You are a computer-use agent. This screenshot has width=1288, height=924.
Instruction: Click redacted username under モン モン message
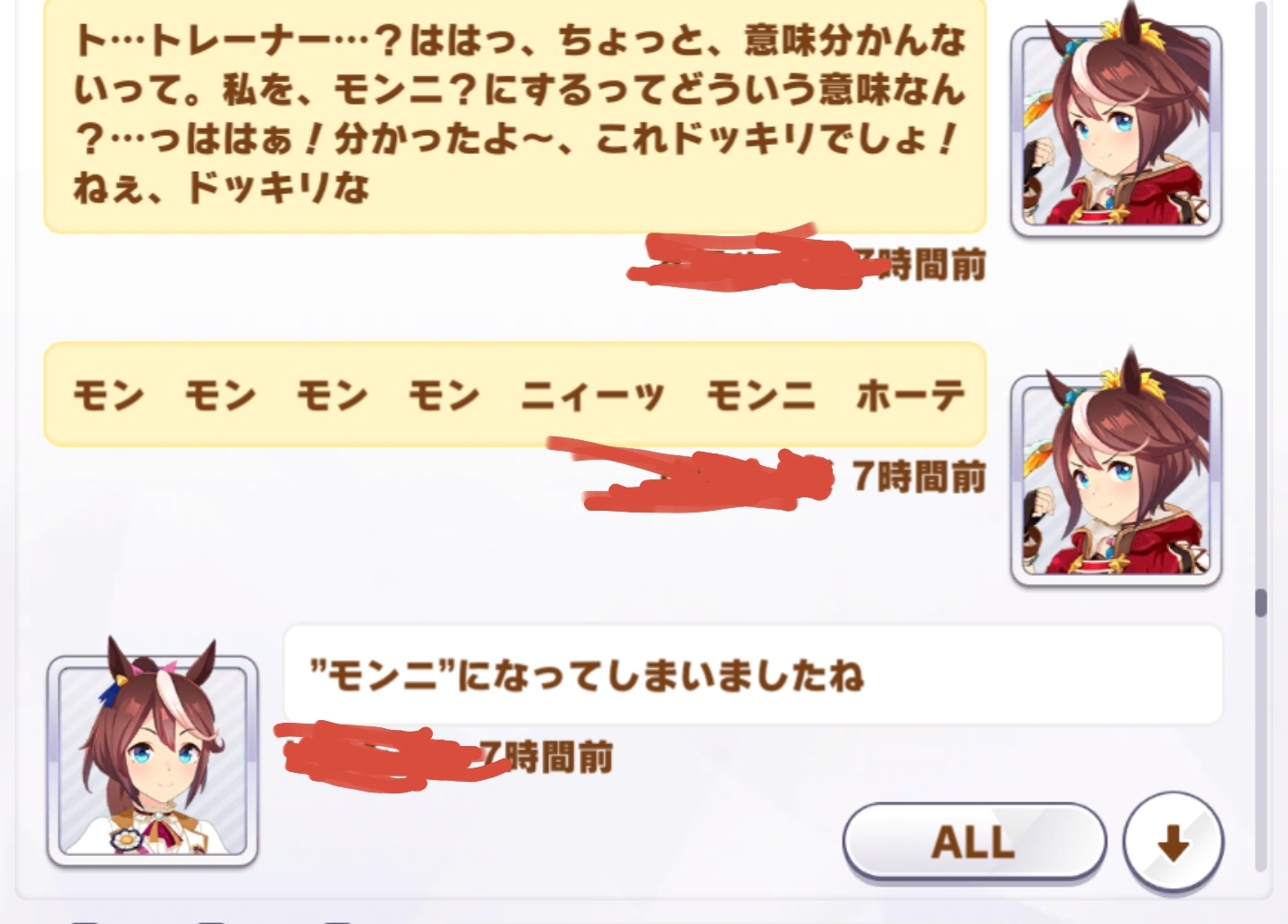693,475
